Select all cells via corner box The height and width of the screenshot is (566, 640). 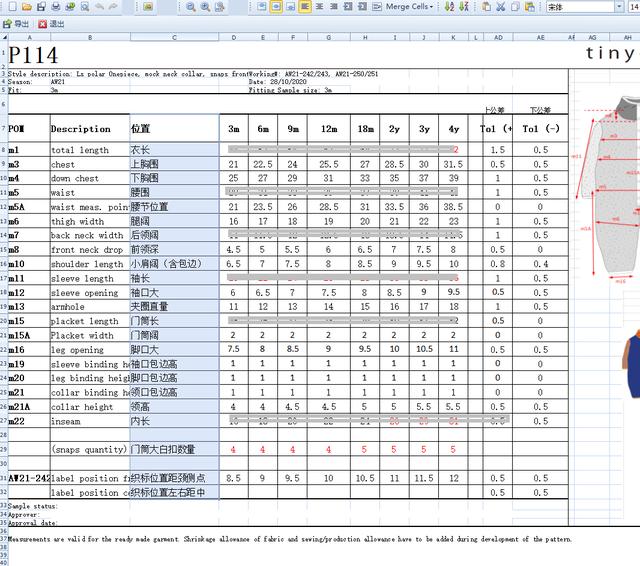click(4, 38)
